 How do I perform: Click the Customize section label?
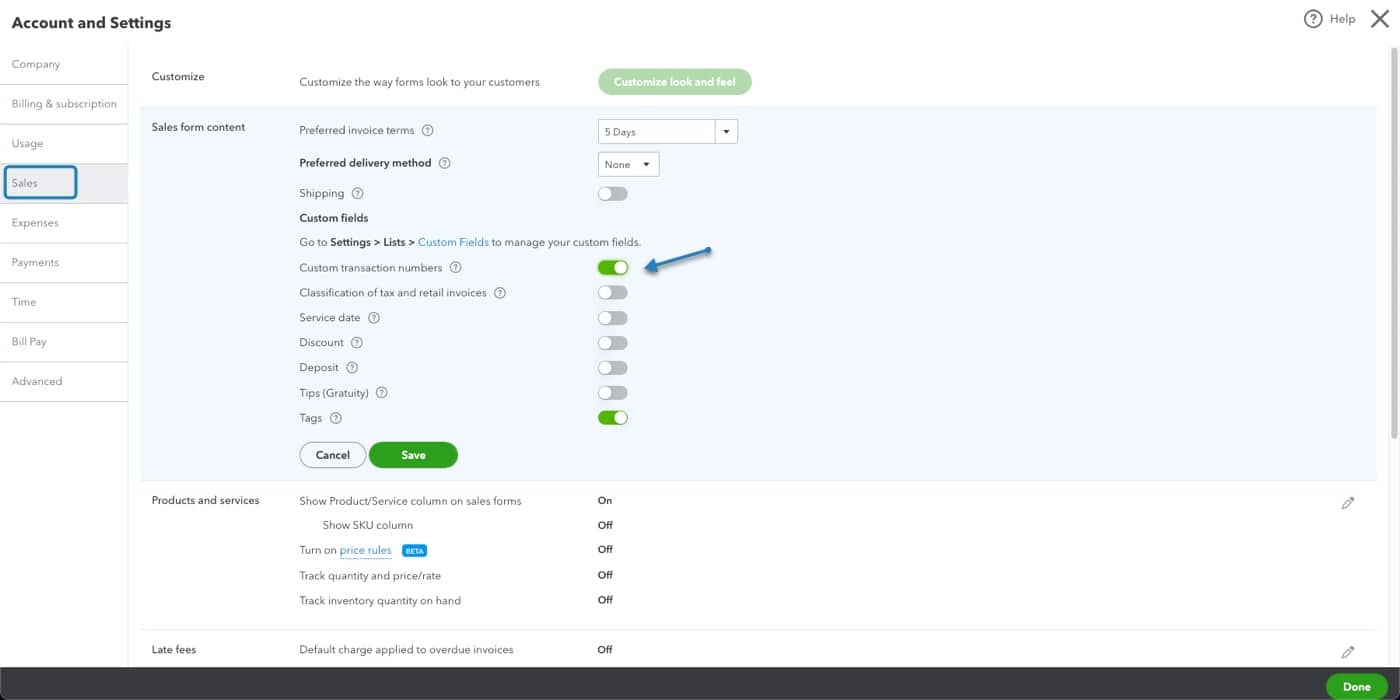(x=178, y=77)
